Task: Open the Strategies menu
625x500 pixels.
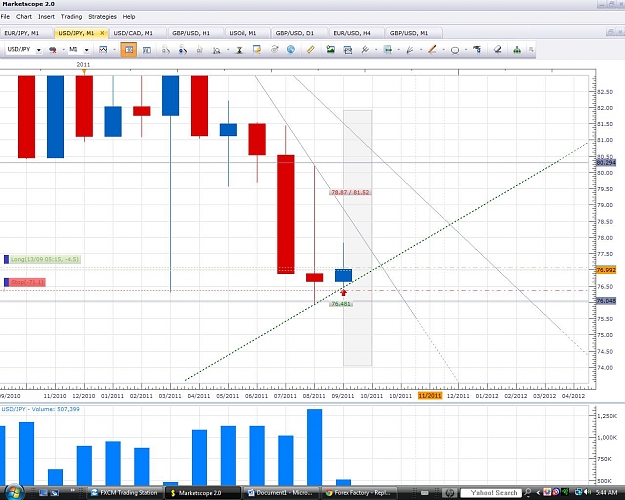Action: click(102, 17)
